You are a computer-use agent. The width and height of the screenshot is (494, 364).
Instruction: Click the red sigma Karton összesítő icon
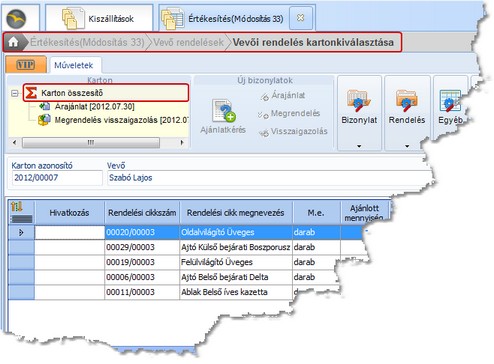click(x=31, y=93)
